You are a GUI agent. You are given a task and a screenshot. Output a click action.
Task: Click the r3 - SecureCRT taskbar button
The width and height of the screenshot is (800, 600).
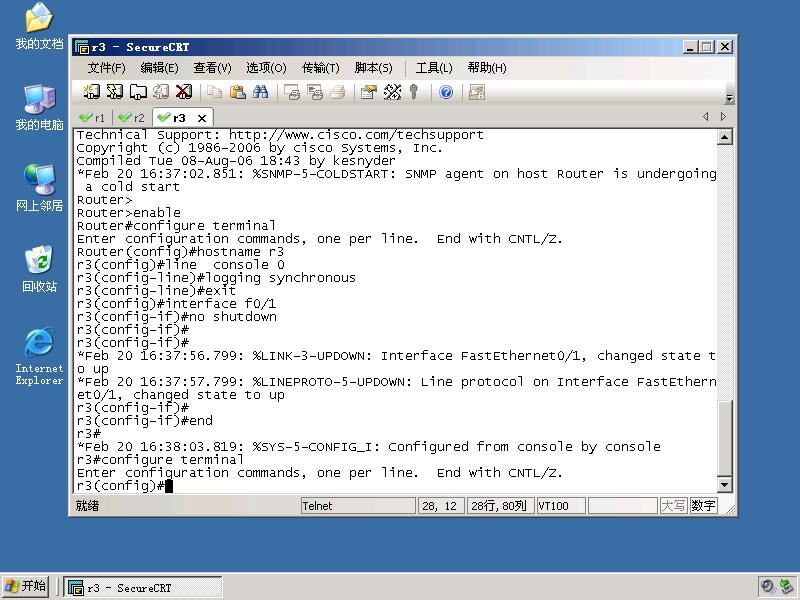click(x=143, y=588)
